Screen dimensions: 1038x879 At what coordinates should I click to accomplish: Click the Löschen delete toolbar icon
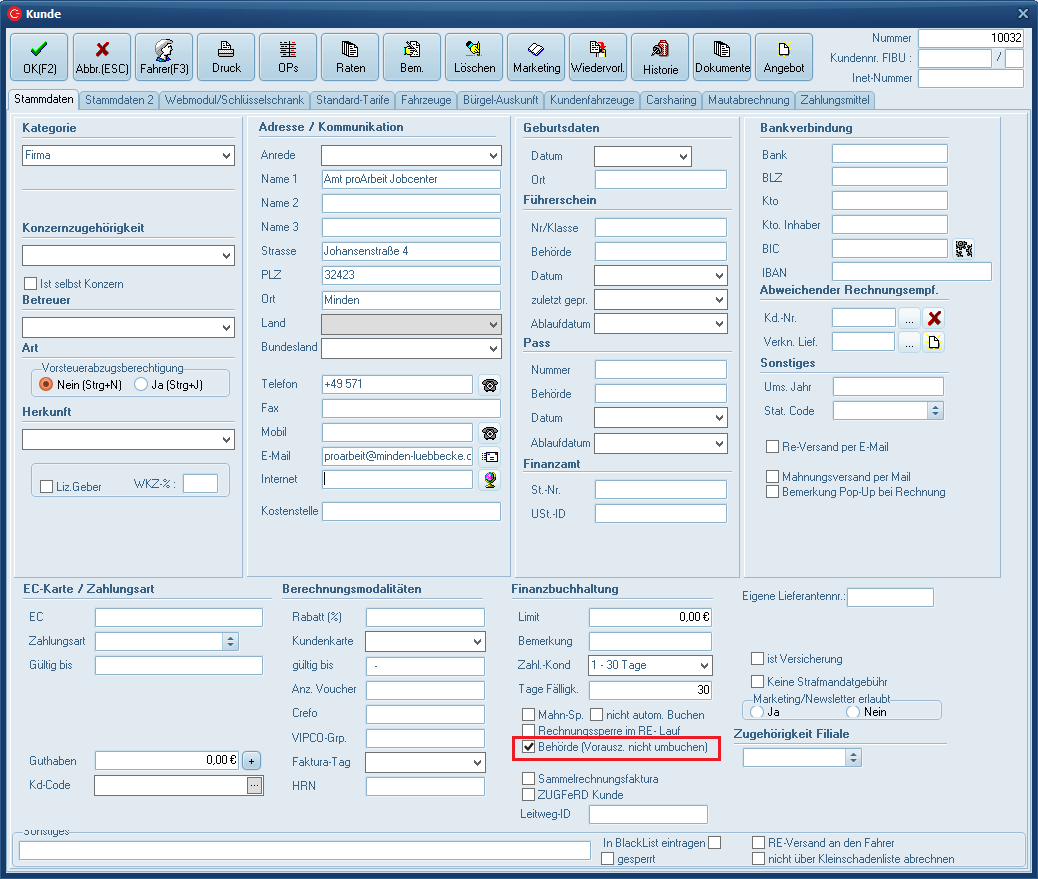[474, 57]
